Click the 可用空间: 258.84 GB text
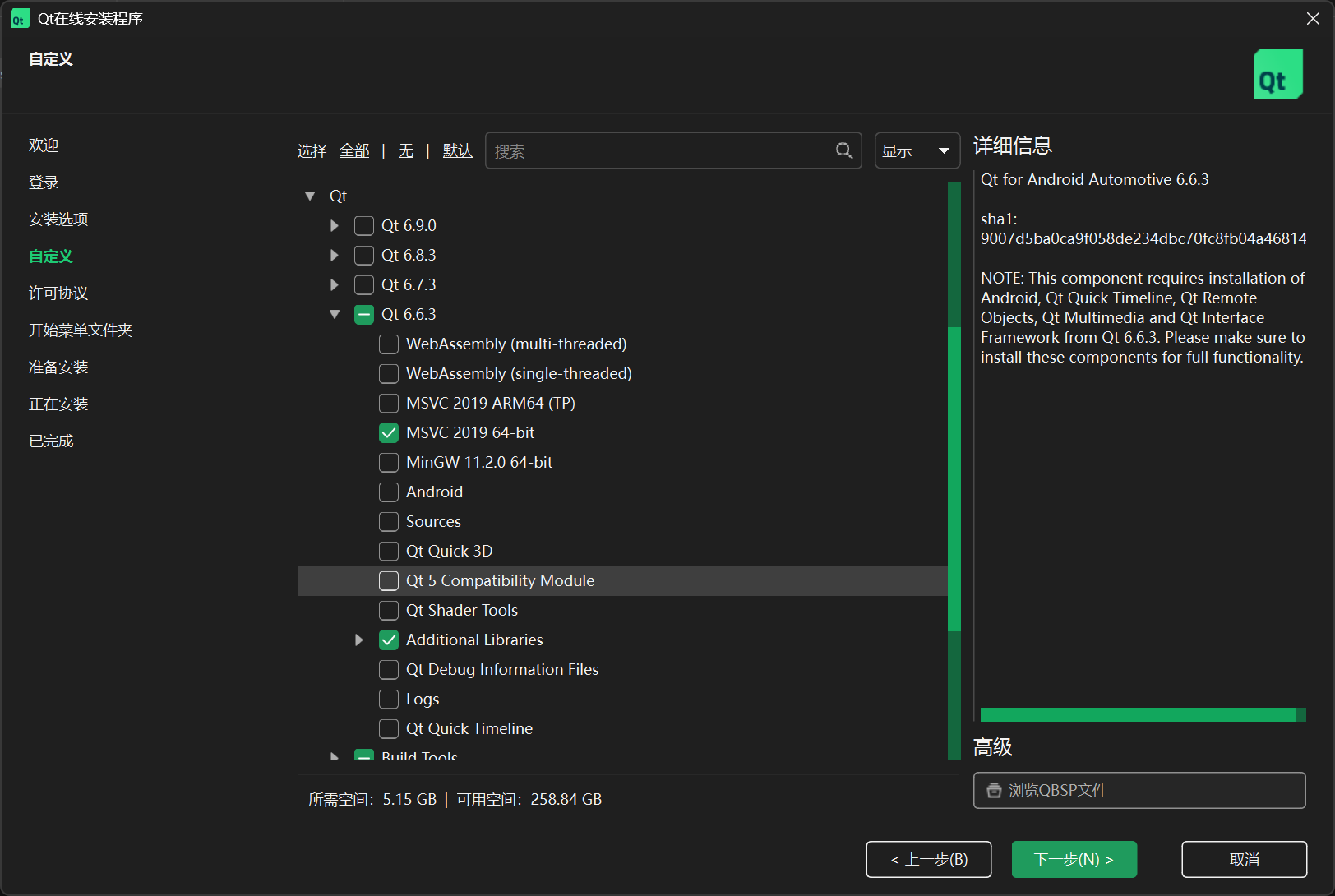1335x896 pixels. 529,800
